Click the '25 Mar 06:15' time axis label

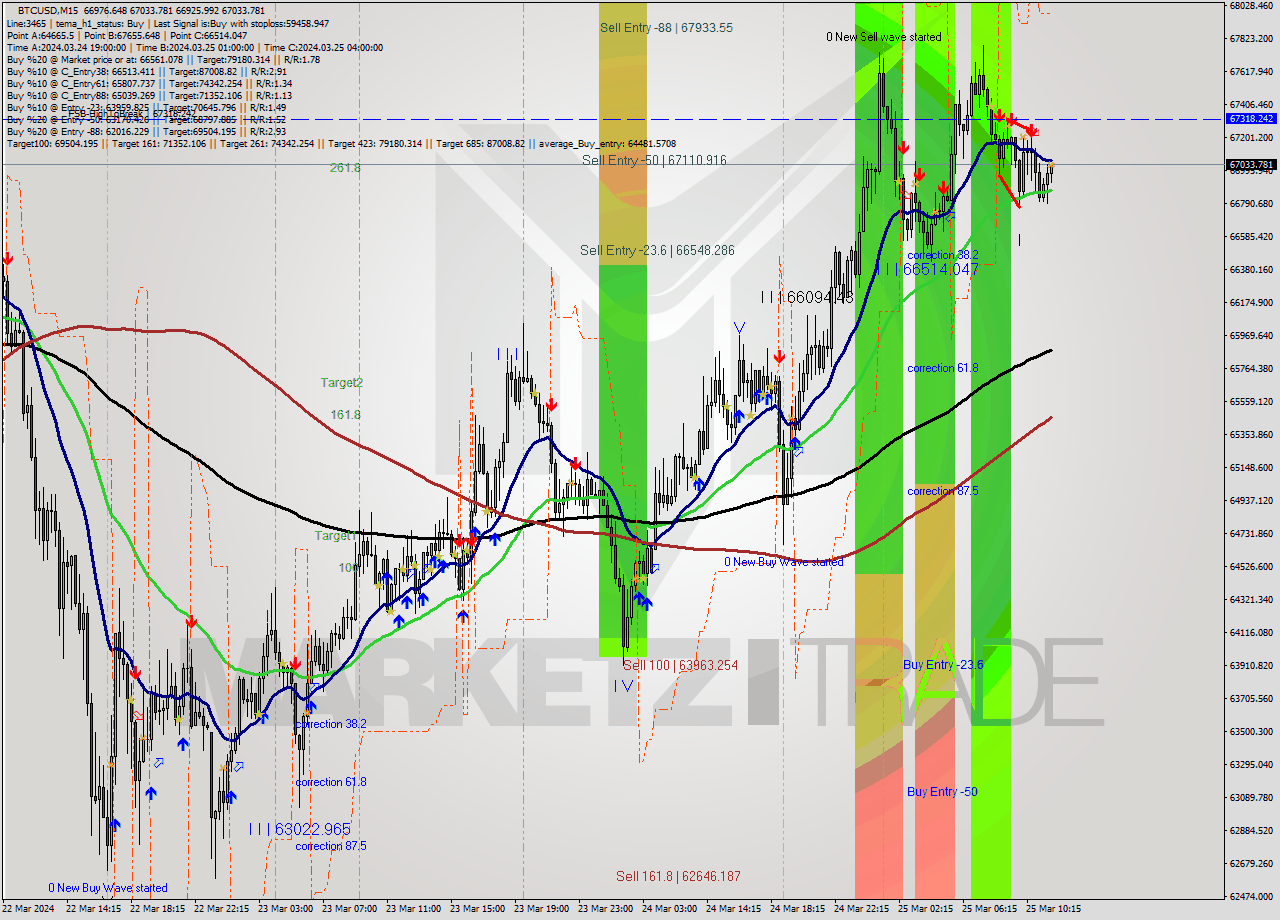pos(989,910)
